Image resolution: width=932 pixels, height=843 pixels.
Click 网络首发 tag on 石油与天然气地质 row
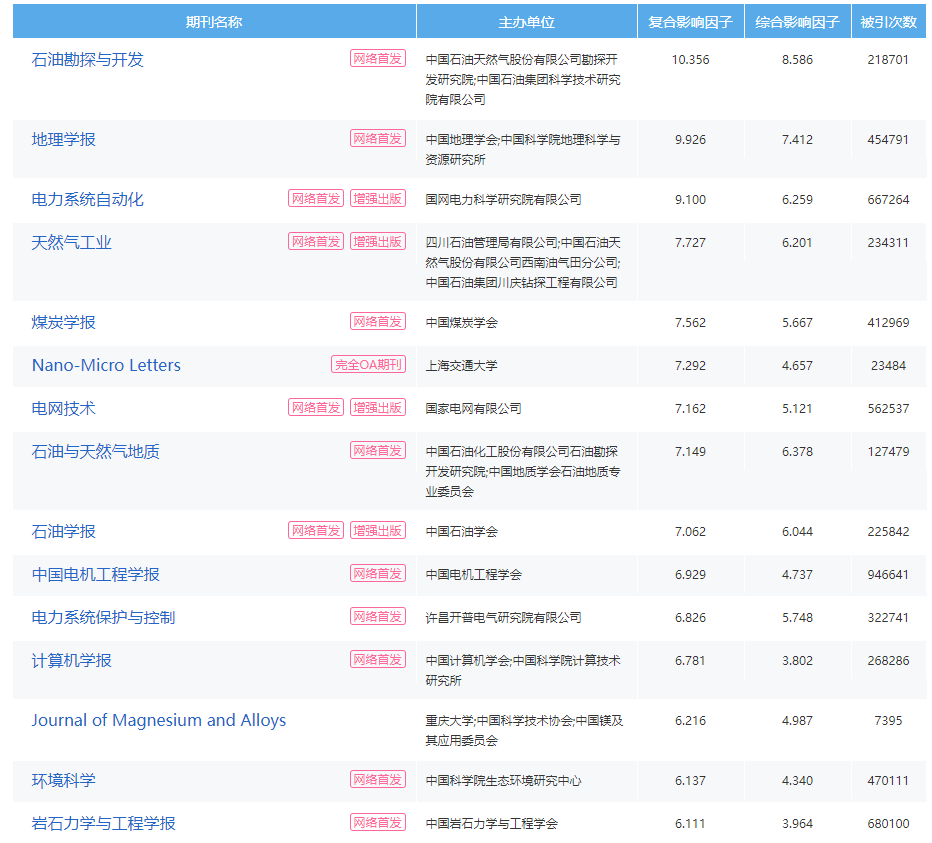click(378, 451)
